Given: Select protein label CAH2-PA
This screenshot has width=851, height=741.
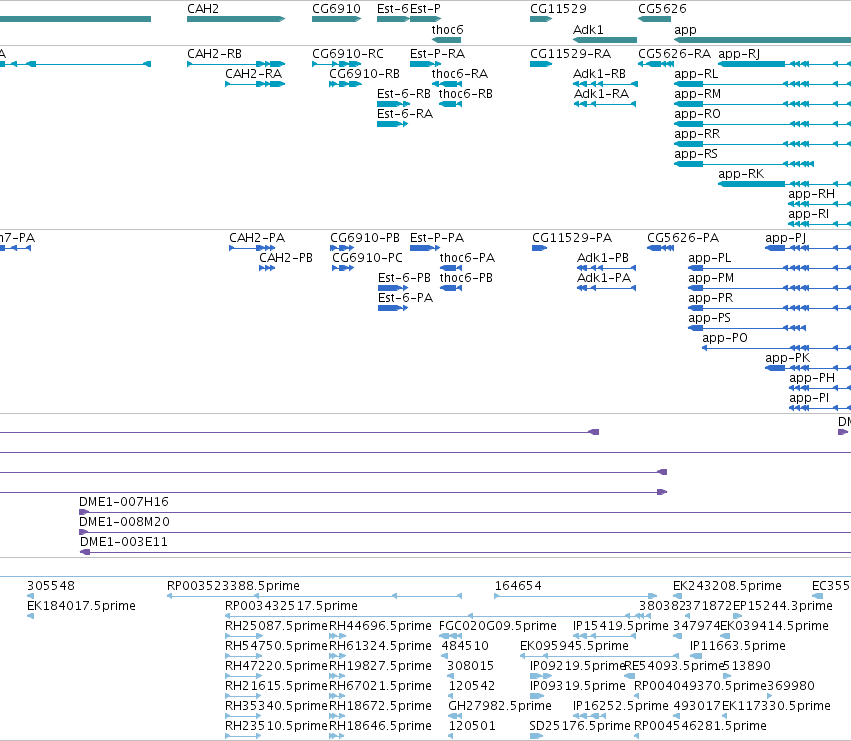Looking at the screenshot, I should pyautogui.click(x=257, y=238).
